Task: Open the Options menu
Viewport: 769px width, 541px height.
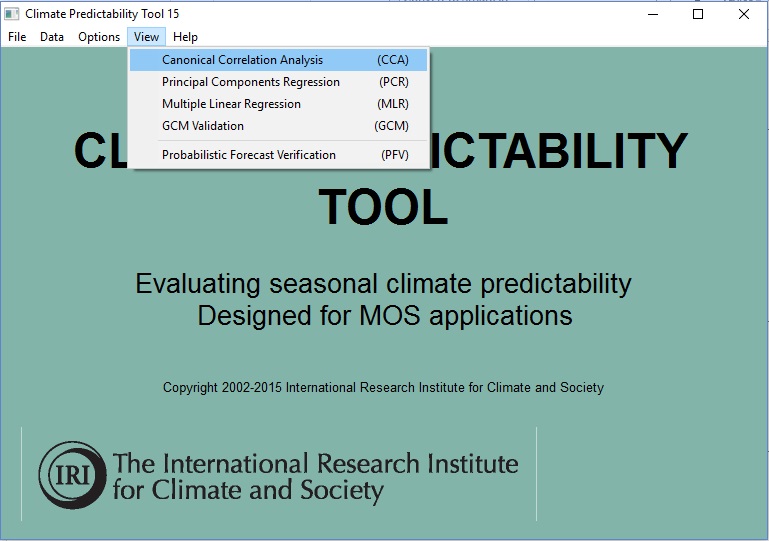Action: click(x=99, y=37)
